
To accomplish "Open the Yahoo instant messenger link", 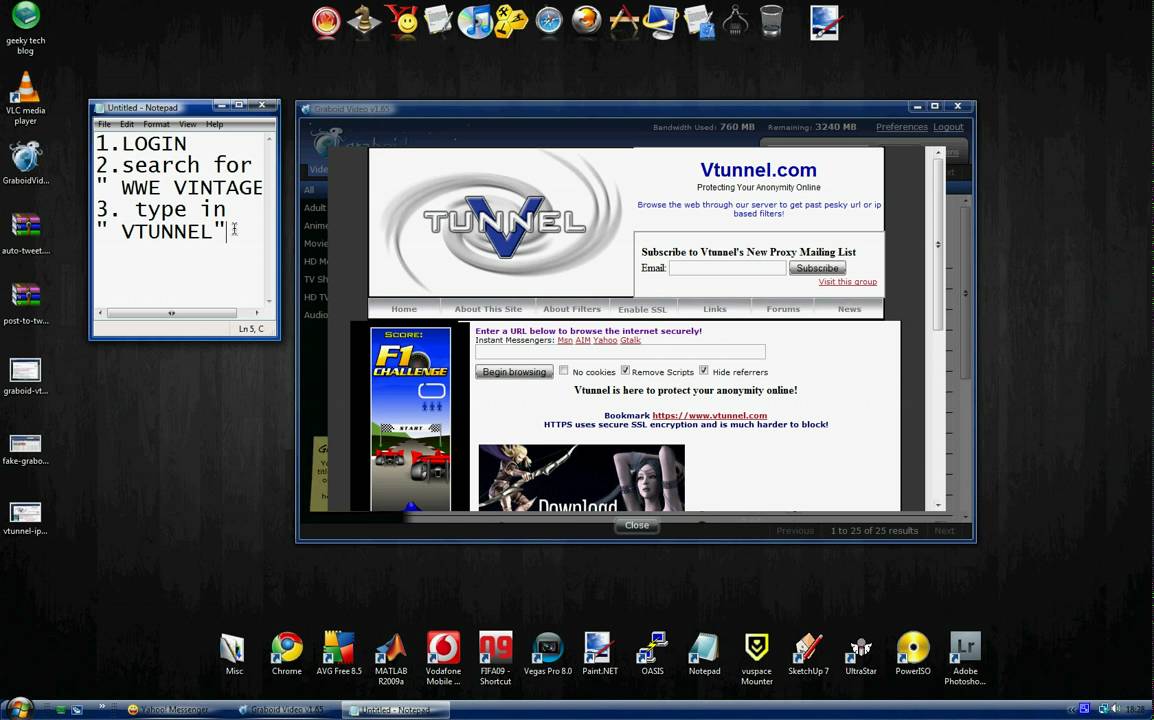I will [605, 340].
